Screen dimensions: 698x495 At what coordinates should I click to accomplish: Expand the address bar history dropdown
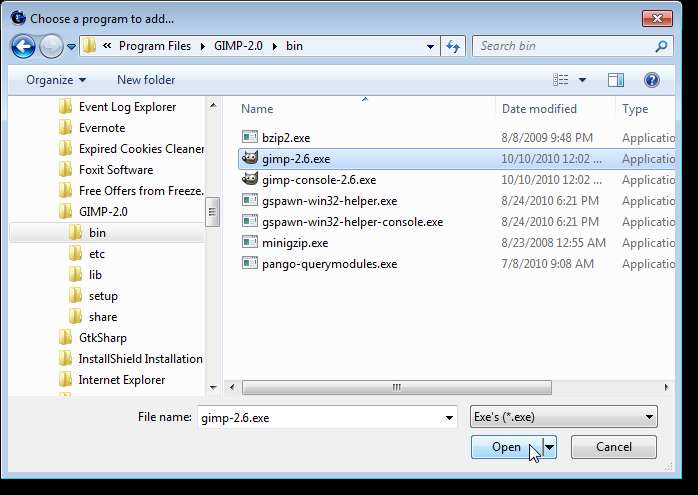(430, 46)
